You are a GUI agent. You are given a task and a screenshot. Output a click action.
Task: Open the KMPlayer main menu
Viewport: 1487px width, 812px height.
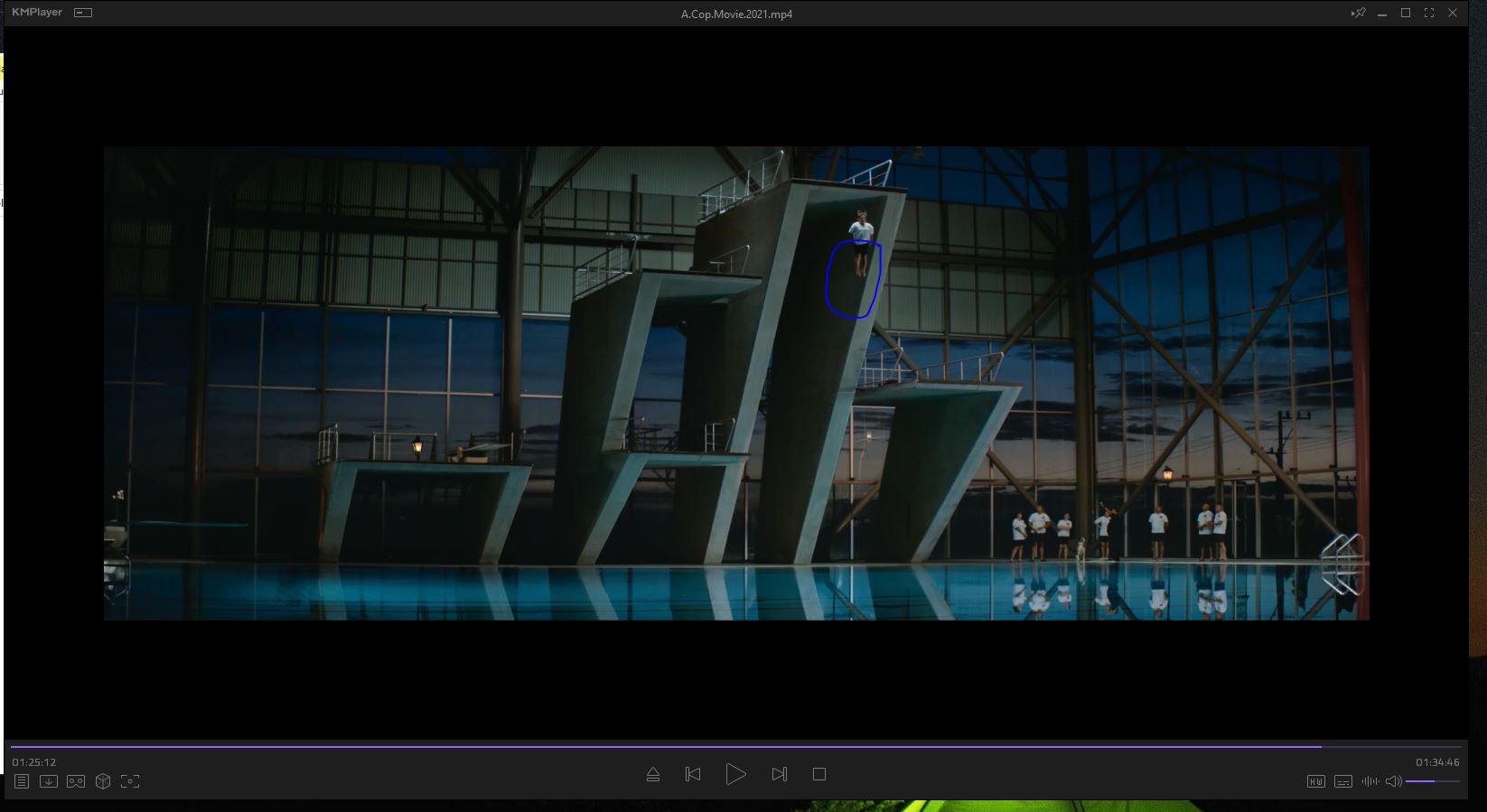[x=37, y=13]
